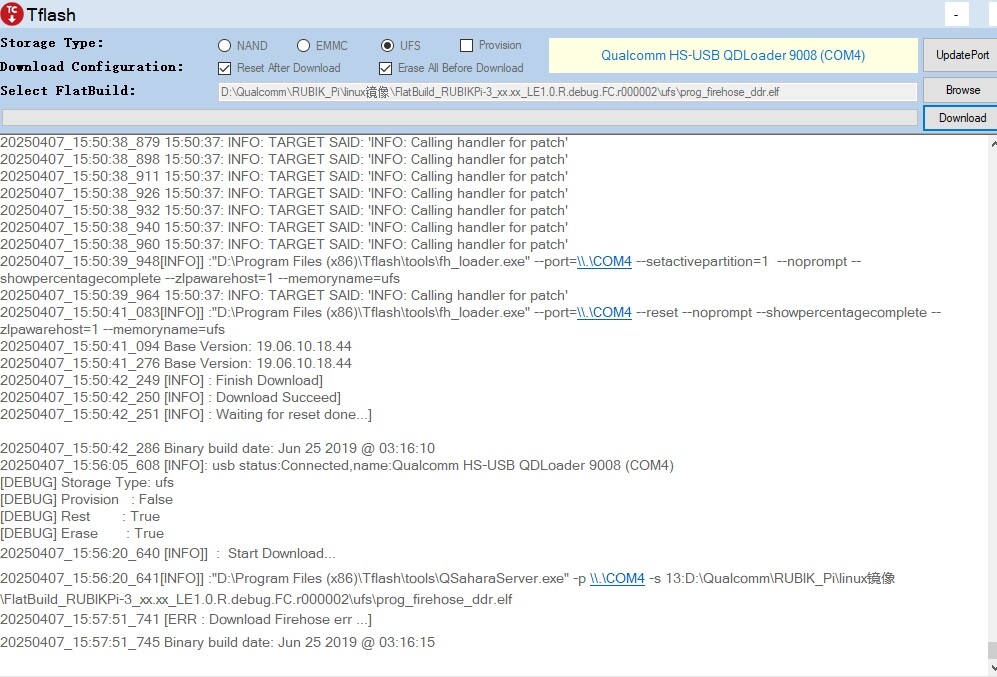997x677 pixels.
Task: Click Browse to select a FlatBuild
Action: point(961,90)
